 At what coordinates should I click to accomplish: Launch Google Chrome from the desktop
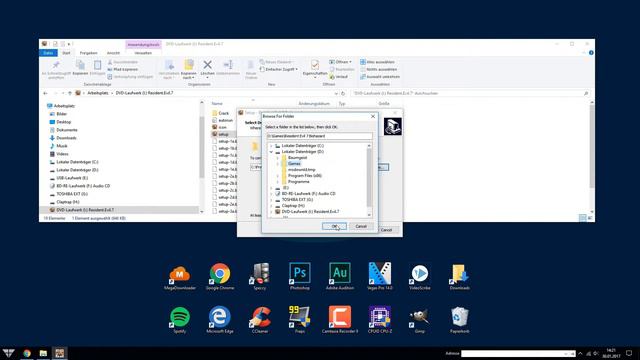point(220,276)
